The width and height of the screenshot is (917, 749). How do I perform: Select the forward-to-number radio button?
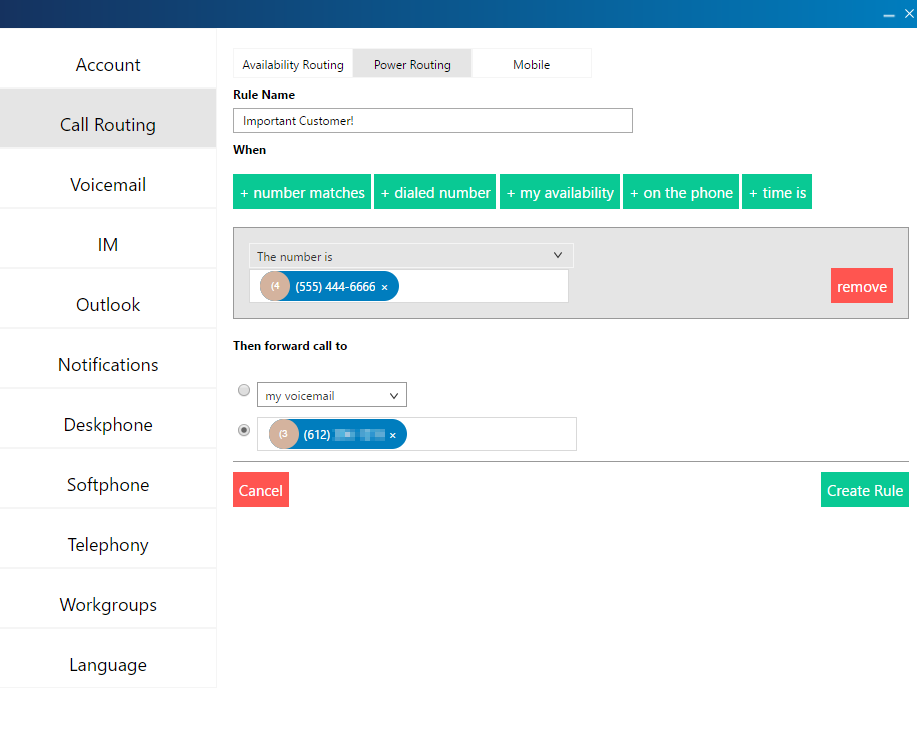point(244,430)
